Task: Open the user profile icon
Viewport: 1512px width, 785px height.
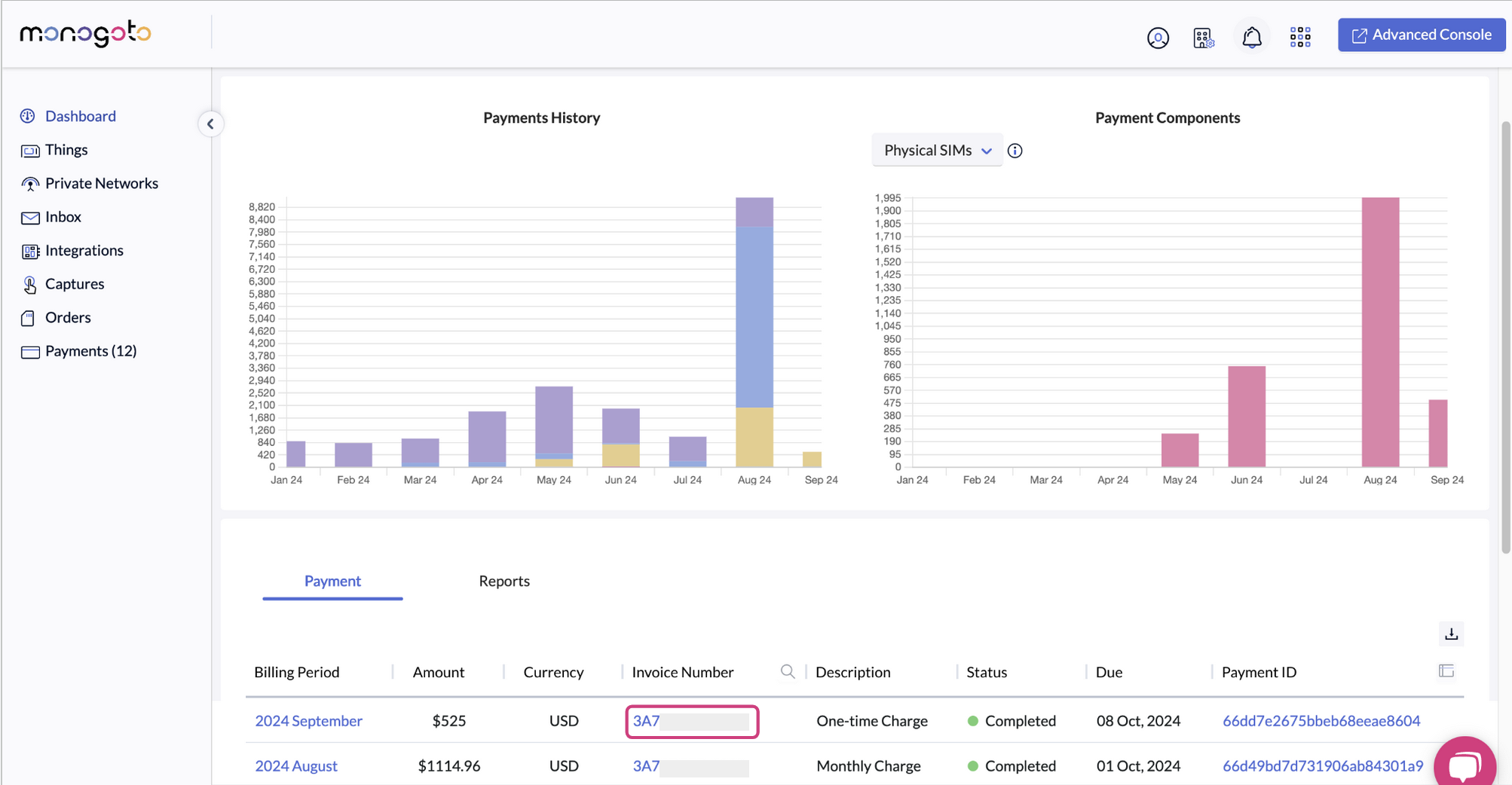Action: point(1158,38)
